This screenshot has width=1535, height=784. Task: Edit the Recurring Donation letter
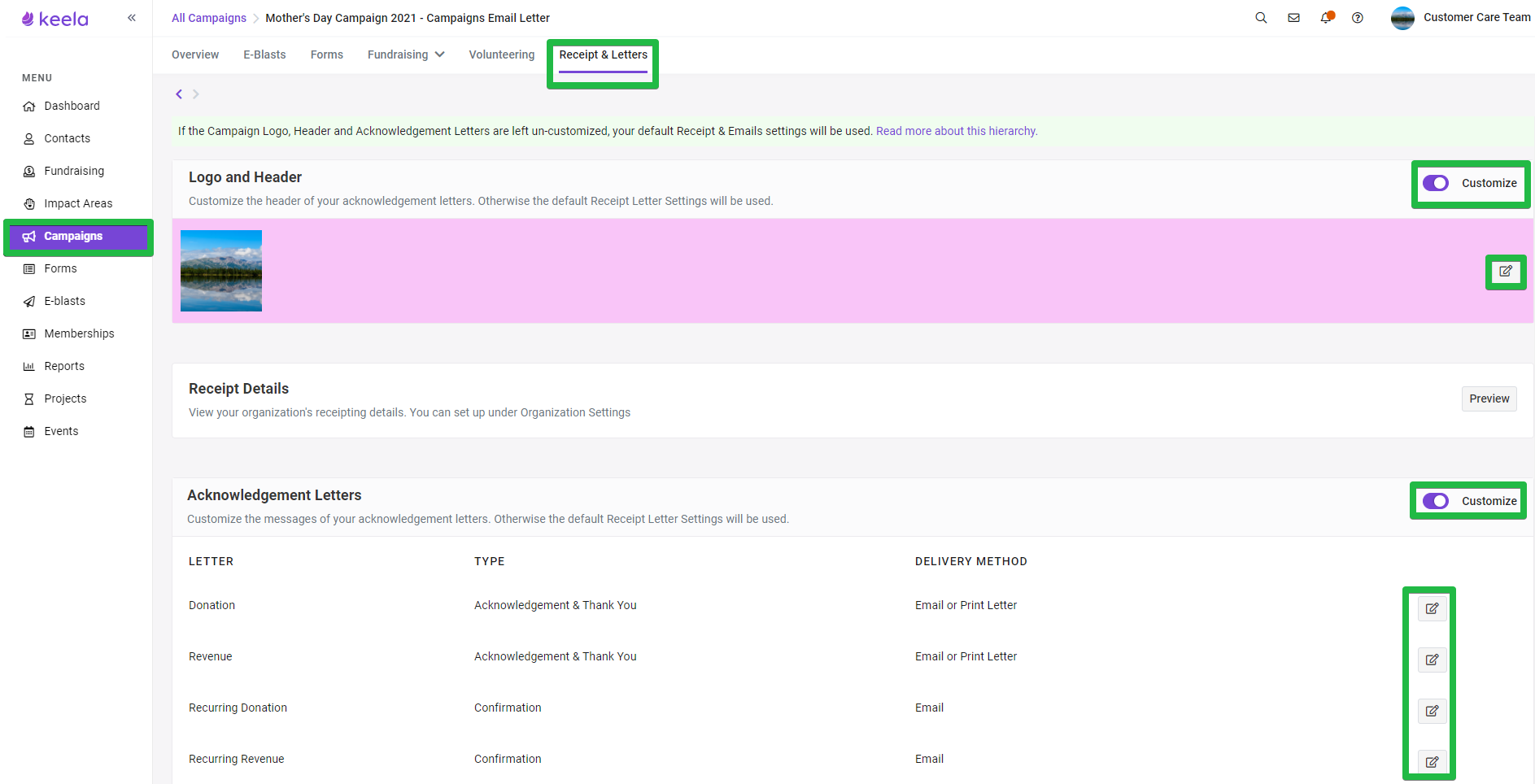point(1433,711)
